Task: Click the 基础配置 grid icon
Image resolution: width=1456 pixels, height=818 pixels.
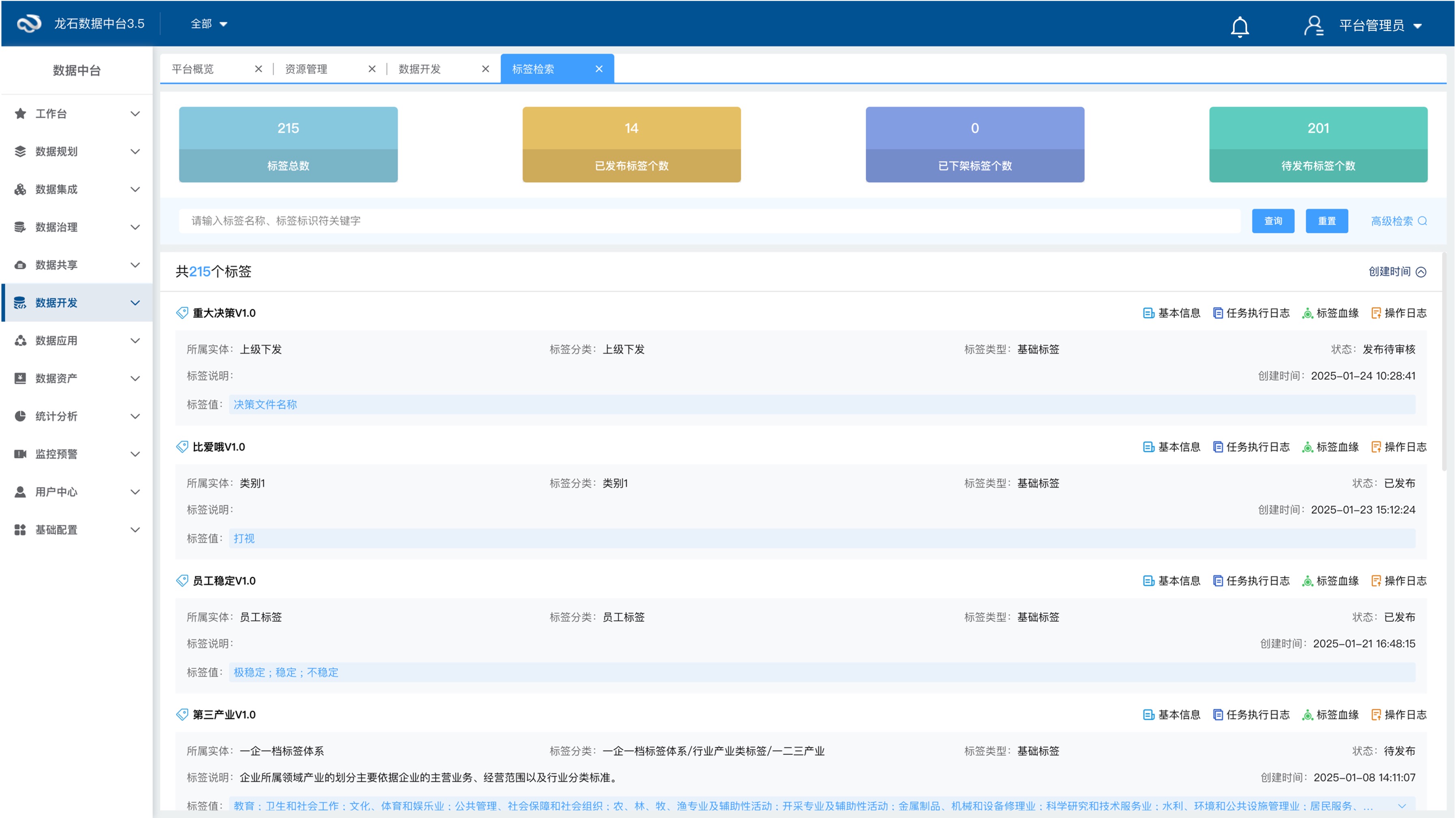Action: 20,530
